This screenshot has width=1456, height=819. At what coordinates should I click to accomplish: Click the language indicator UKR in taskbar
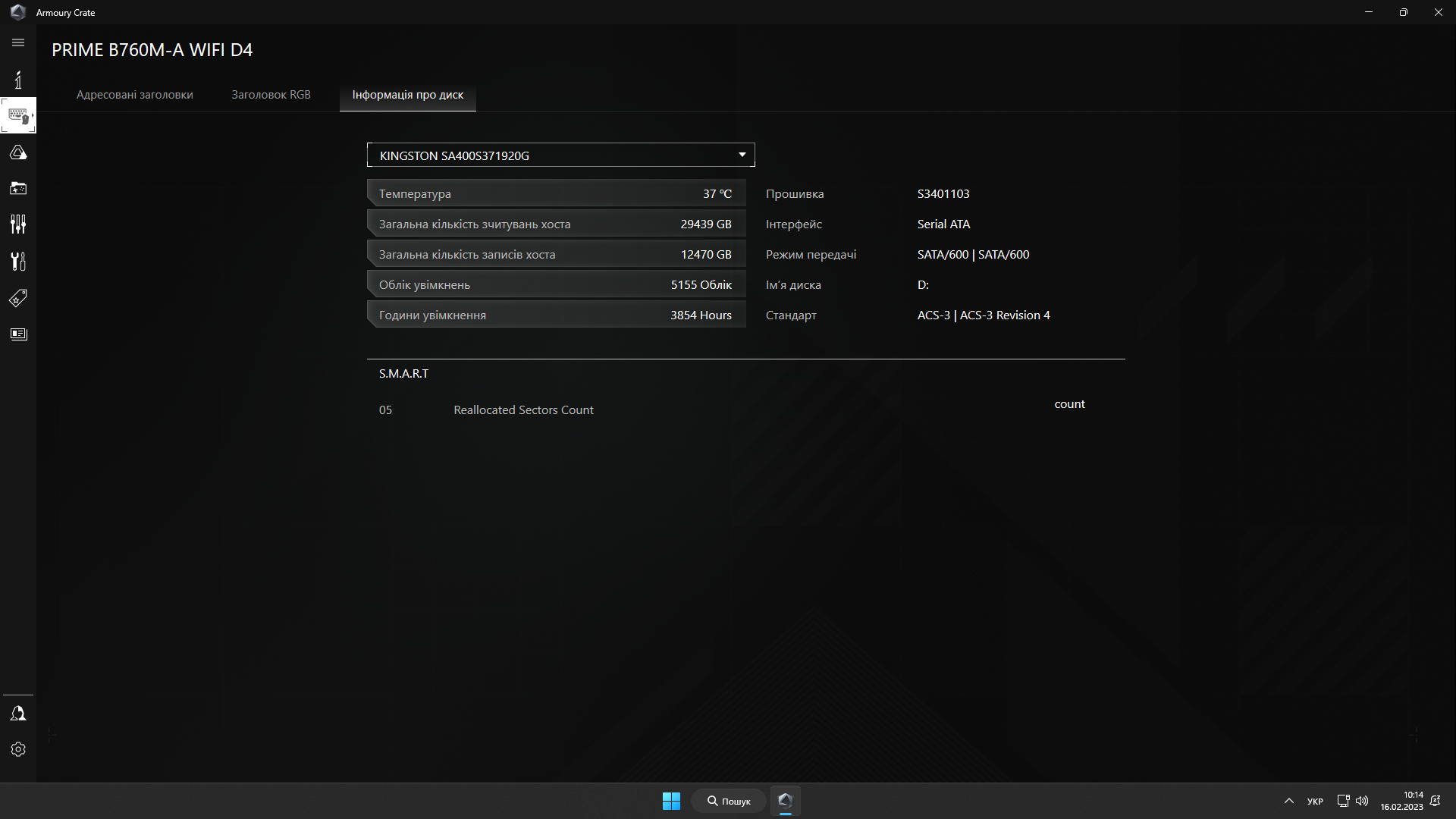[x=1316, y=799]
